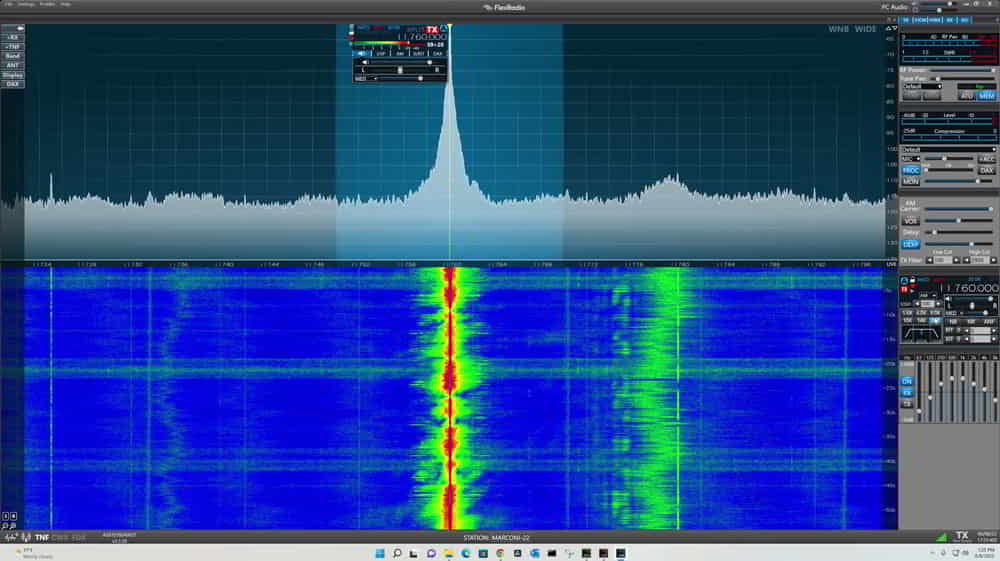Adjust the slice flag audio volume slider

(406, 62)
